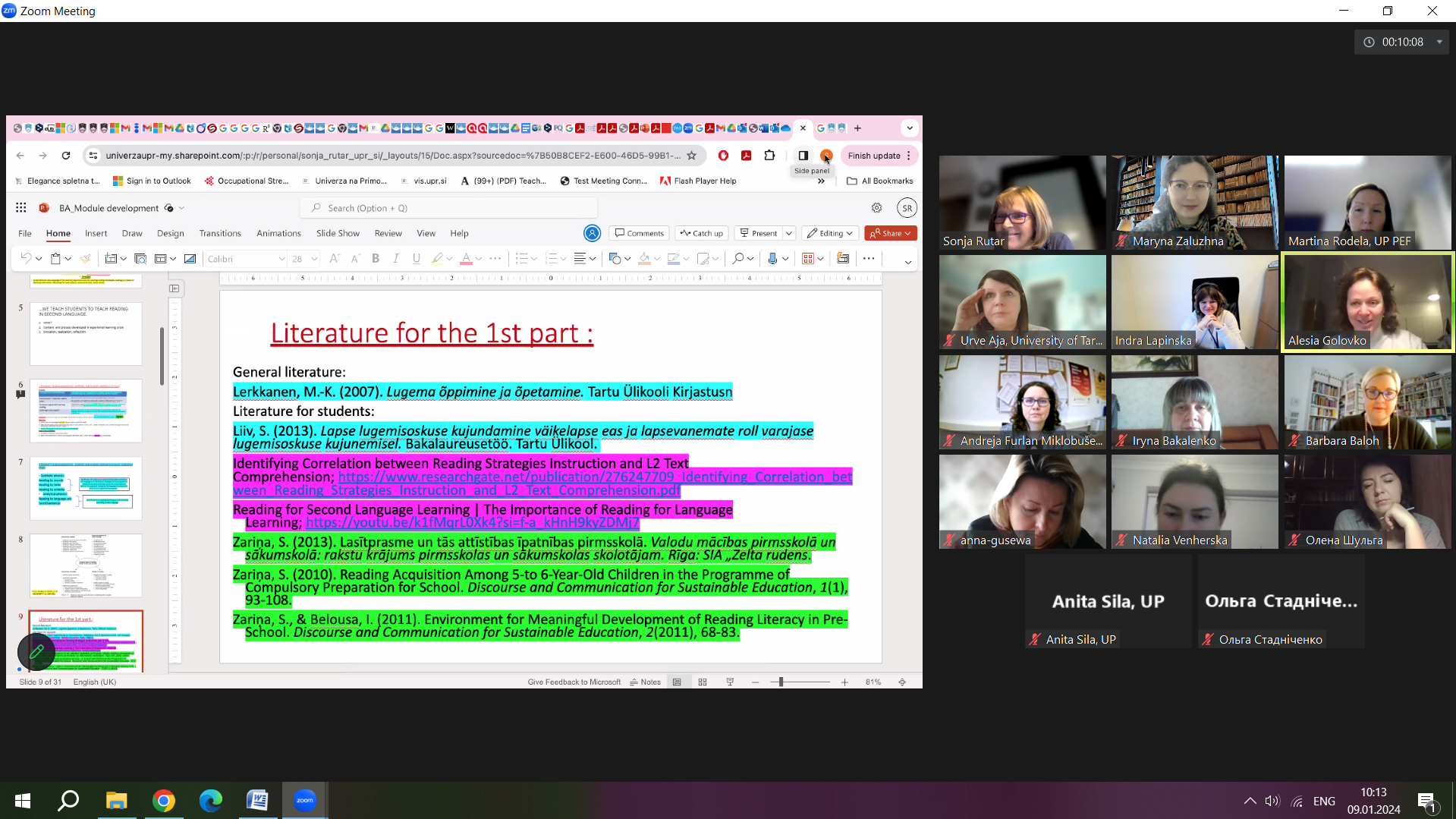Expand the browser tab search chevron
Screen dimensions: 1456x819
[909, 128]
